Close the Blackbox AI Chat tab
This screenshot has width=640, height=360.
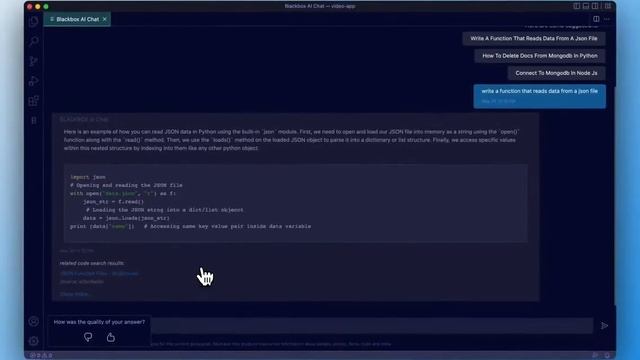[x=105, y=19]
